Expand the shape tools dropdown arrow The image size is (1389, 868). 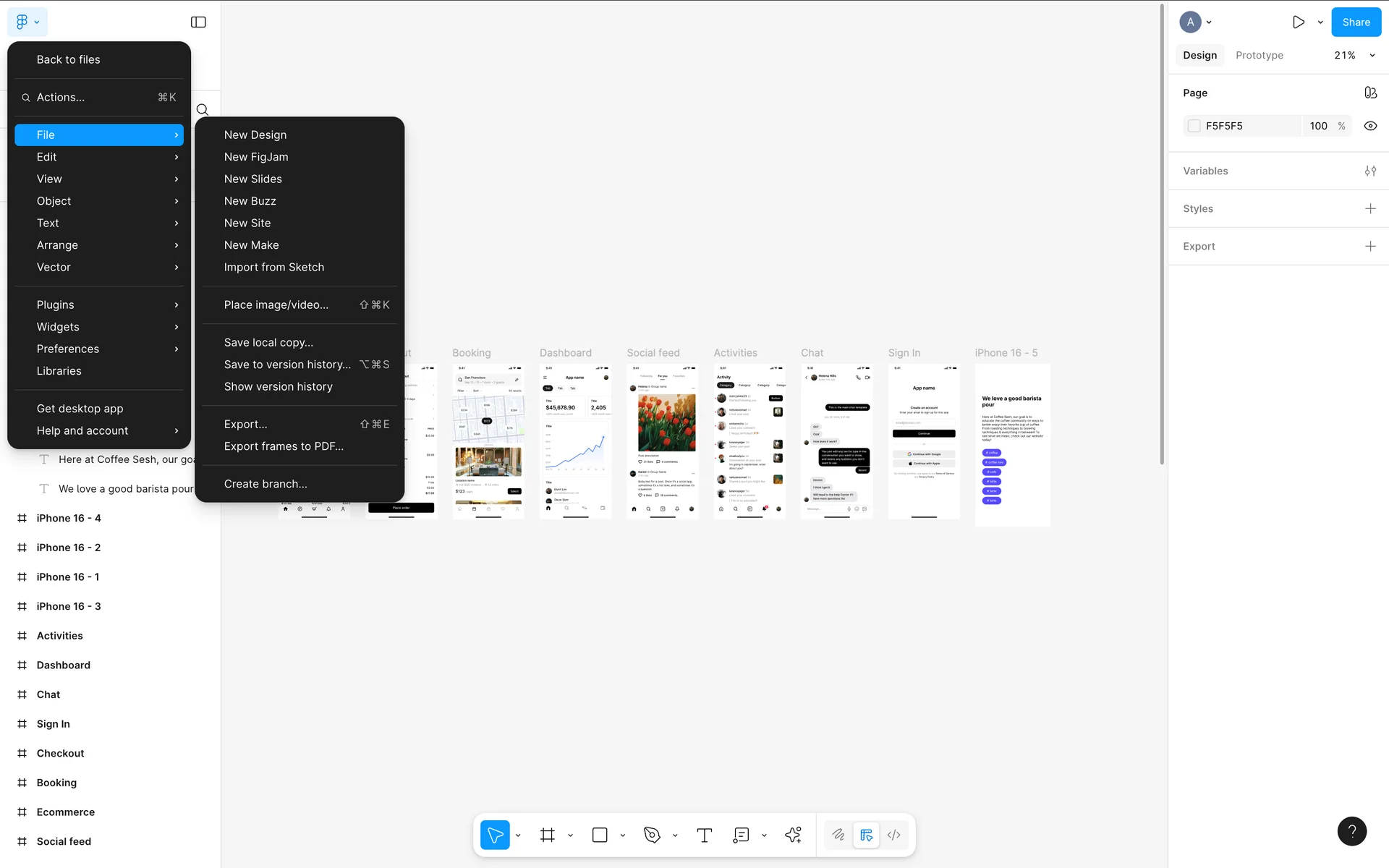(623, 835)
